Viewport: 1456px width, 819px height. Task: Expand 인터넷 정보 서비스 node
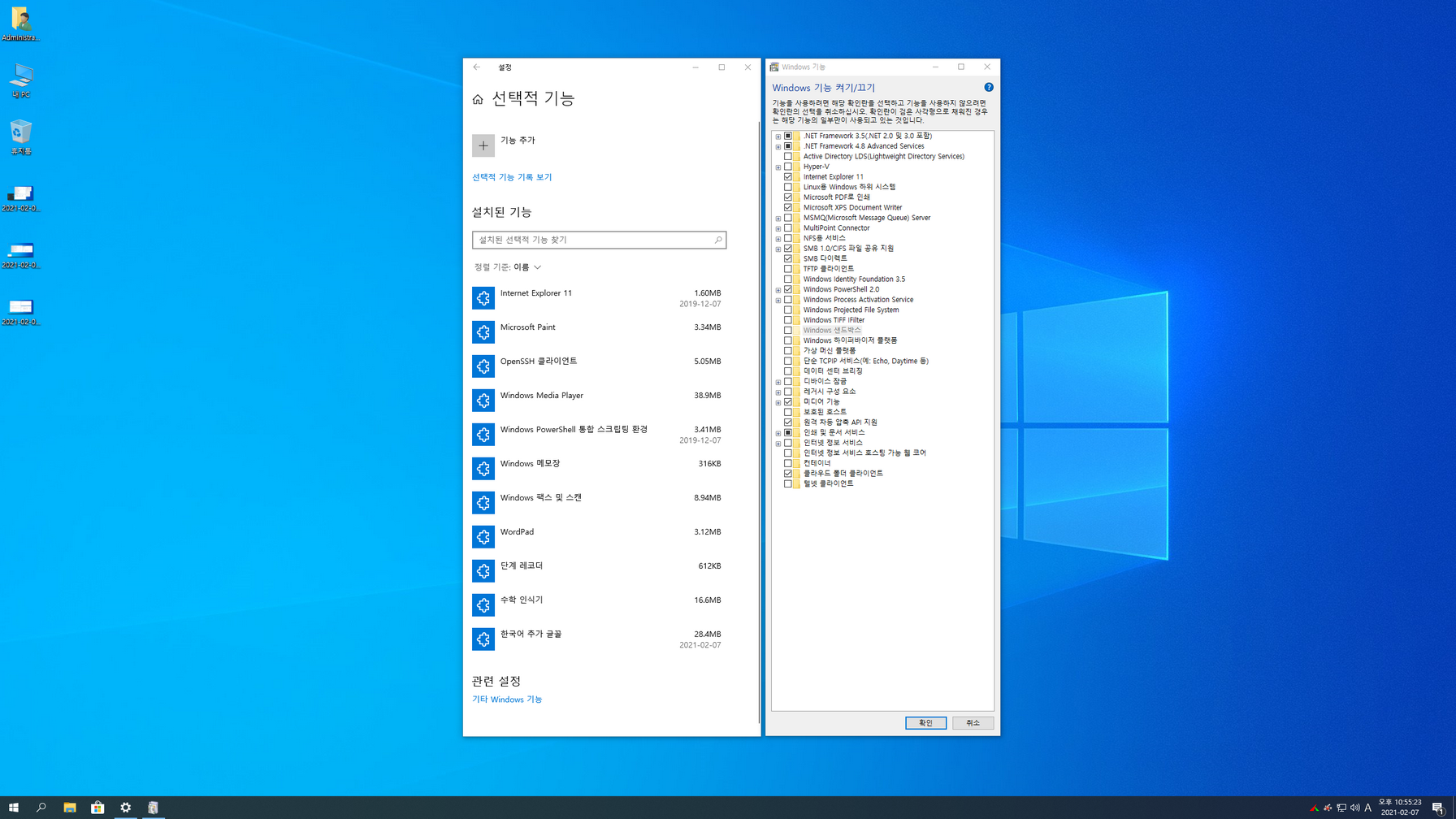[778, 444]
